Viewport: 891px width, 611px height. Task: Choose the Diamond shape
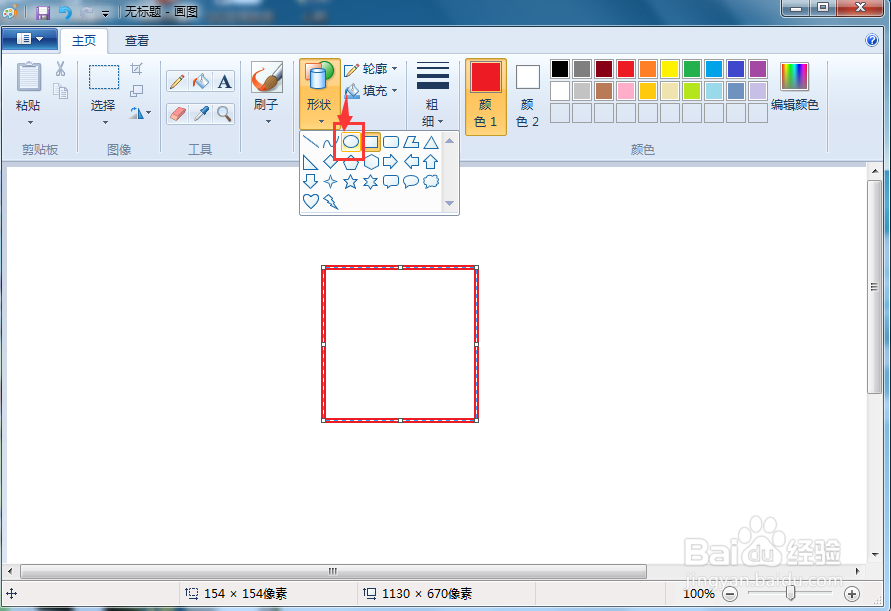(x=331, y=162)
